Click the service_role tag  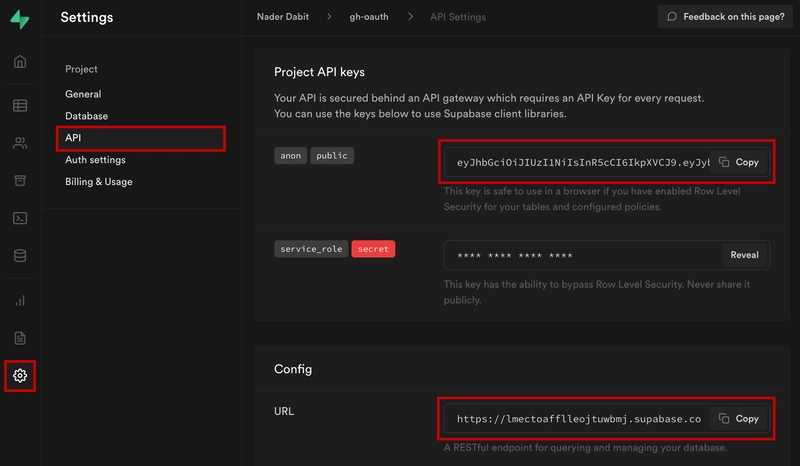pyautogui.click(x=311, y=249)
